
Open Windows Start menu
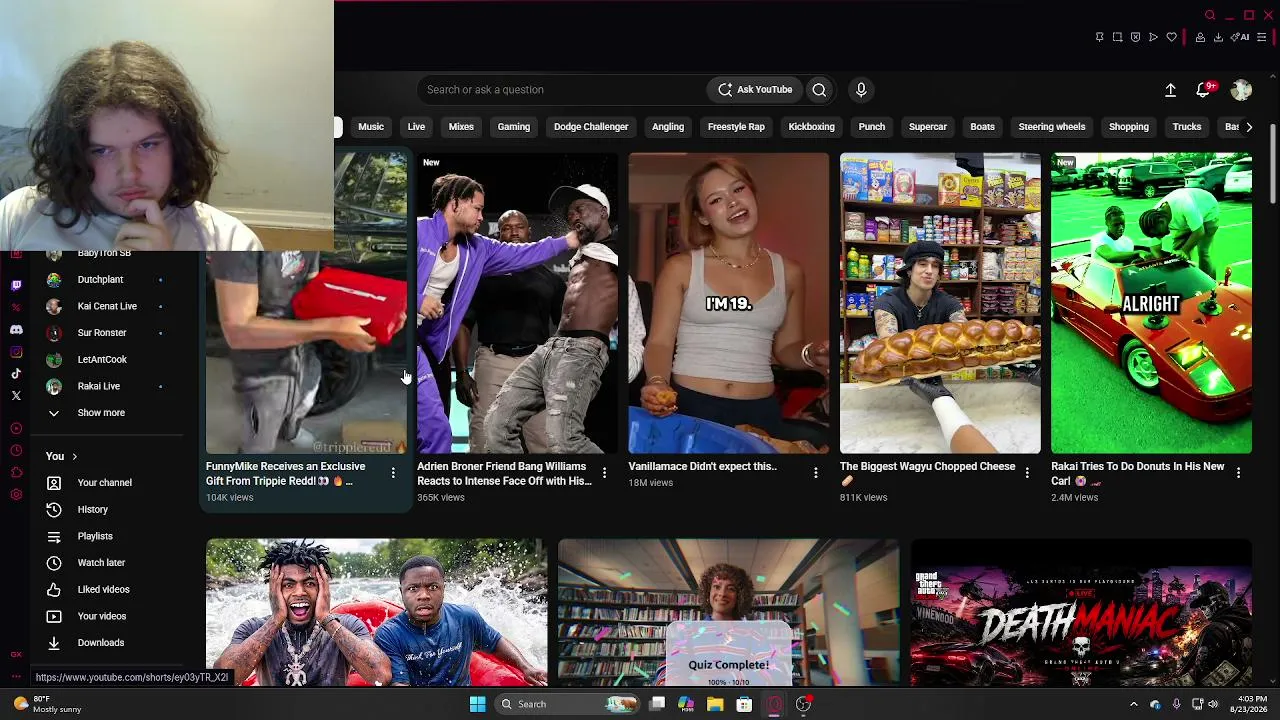(x=477, y=704)
